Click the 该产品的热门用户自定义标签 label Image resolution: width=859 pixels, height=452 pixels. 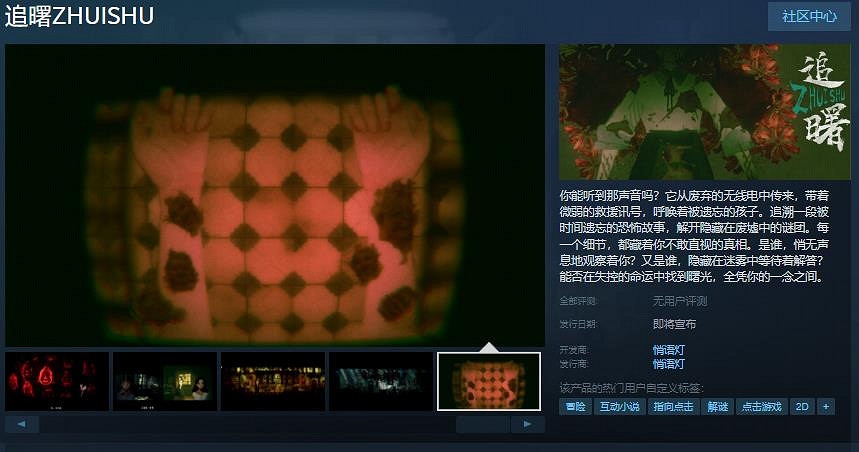pos(631,388)
